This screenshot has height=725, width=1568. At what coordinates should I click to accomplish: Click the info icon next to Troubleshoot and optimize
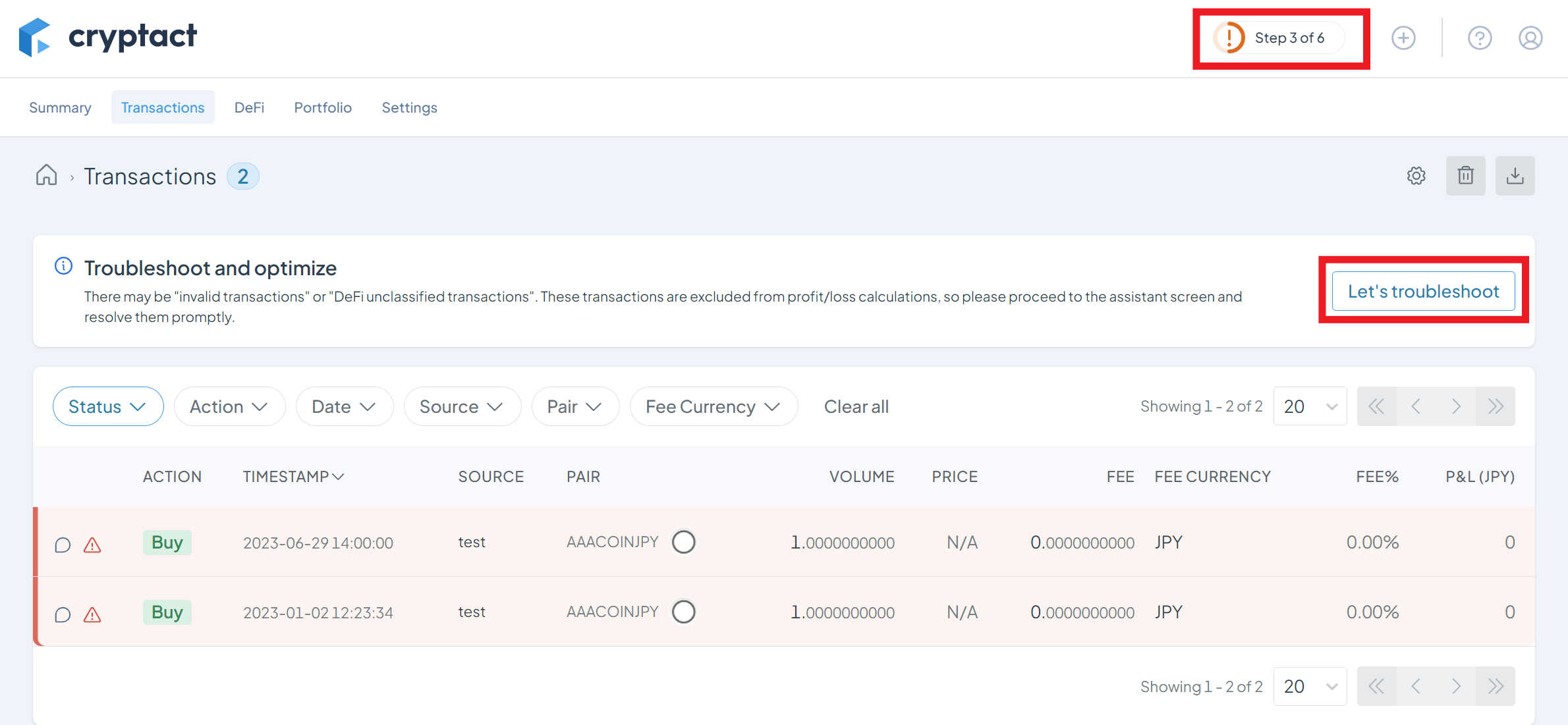63,265
